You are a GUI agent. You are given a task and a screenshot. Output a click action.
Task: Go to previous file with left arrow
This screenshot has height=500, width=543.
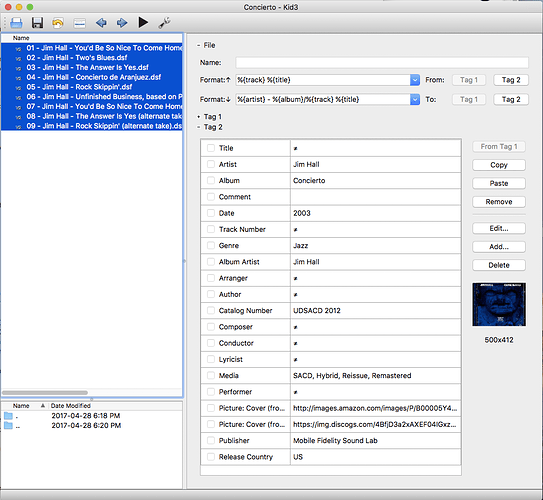(x=101, y=23)
